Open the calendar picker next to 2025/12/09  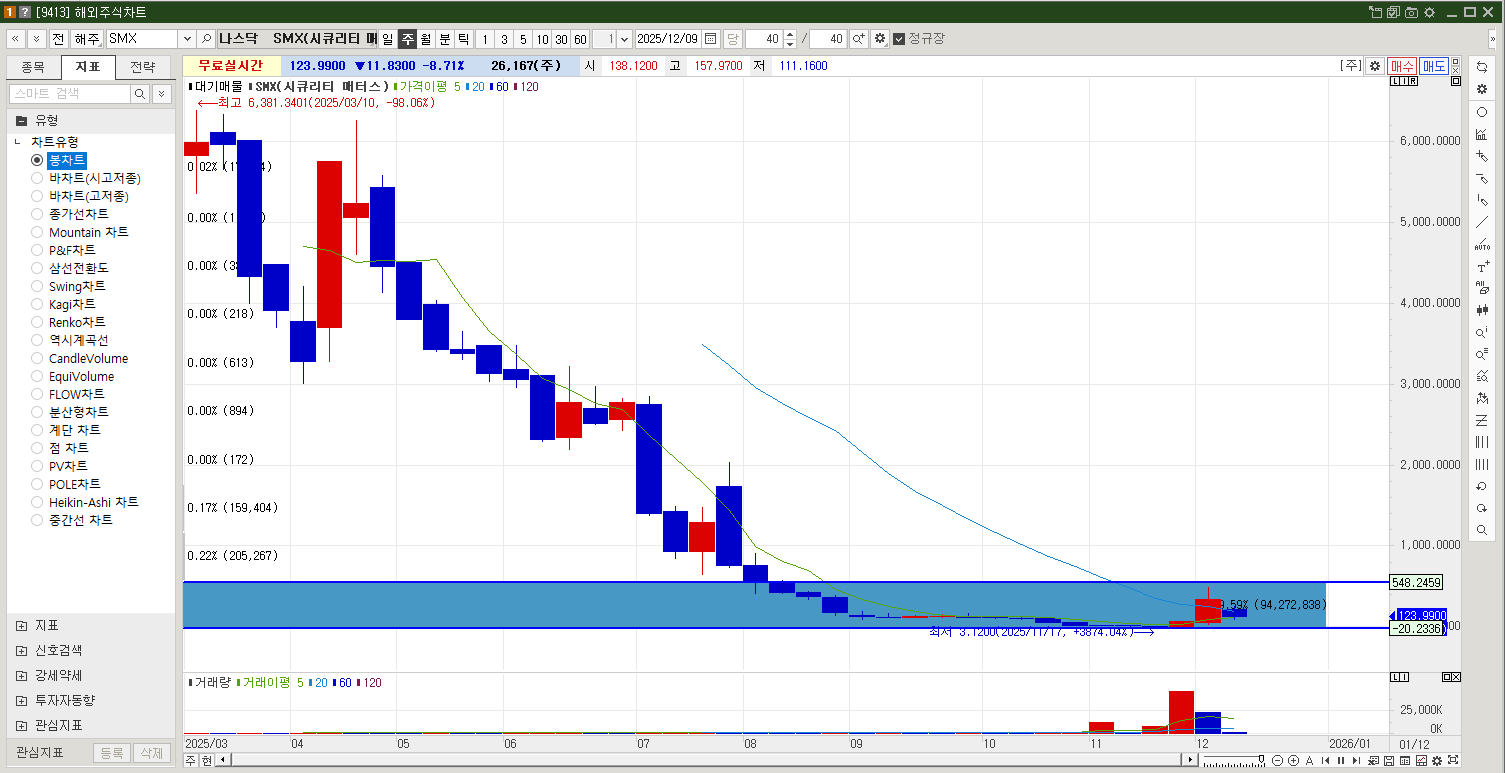[711, 39]
